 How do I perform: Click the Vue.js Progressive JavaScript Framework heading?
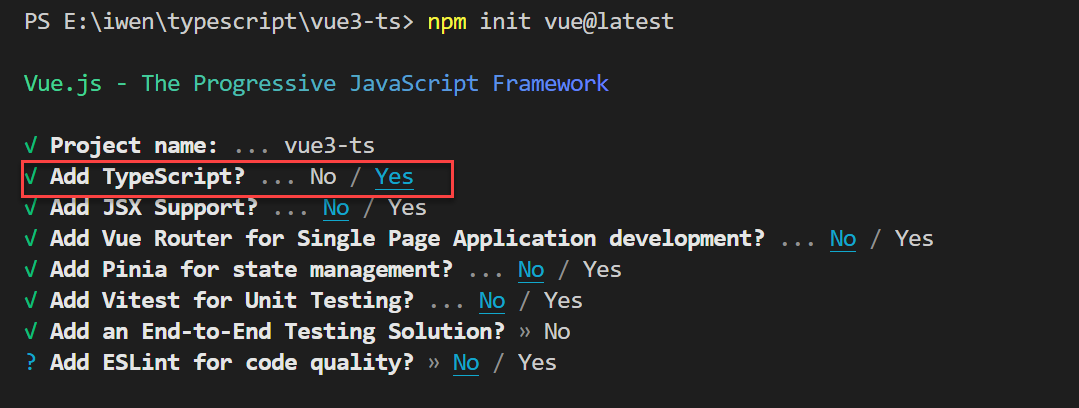pyautogui.click(x=316, y=83)
